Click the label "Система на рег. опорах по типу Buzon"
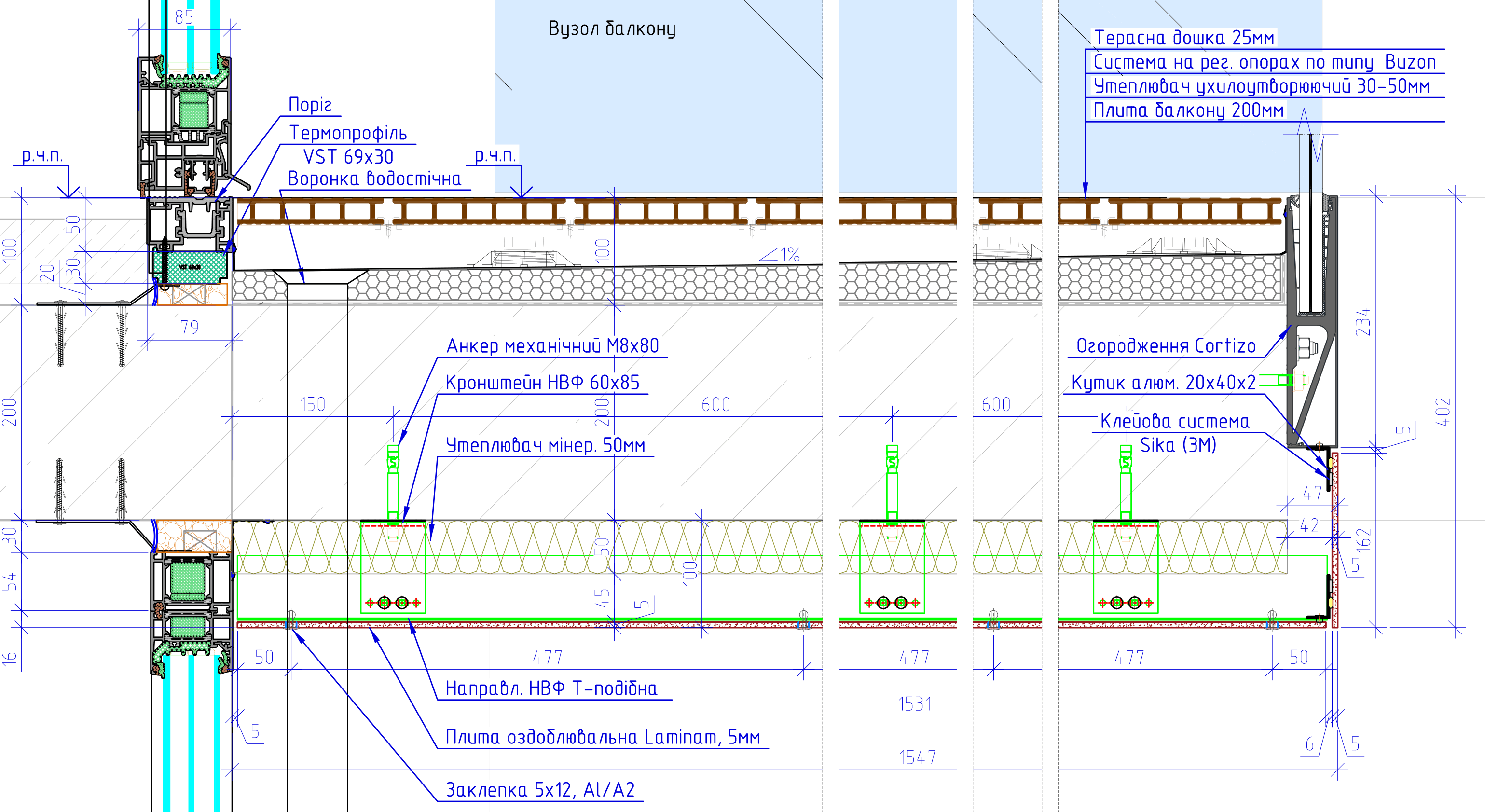The height and width of the screenshot is (812, 1485). (1265, 62)
